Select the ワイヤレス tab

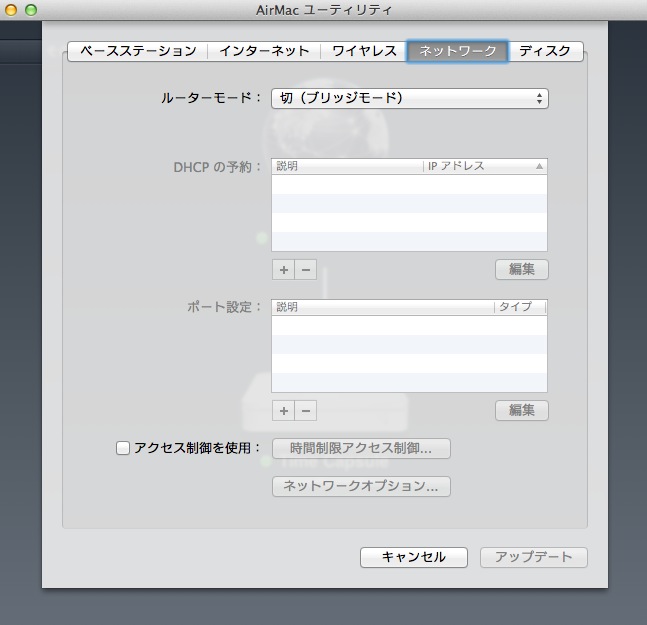pos(364,51)
